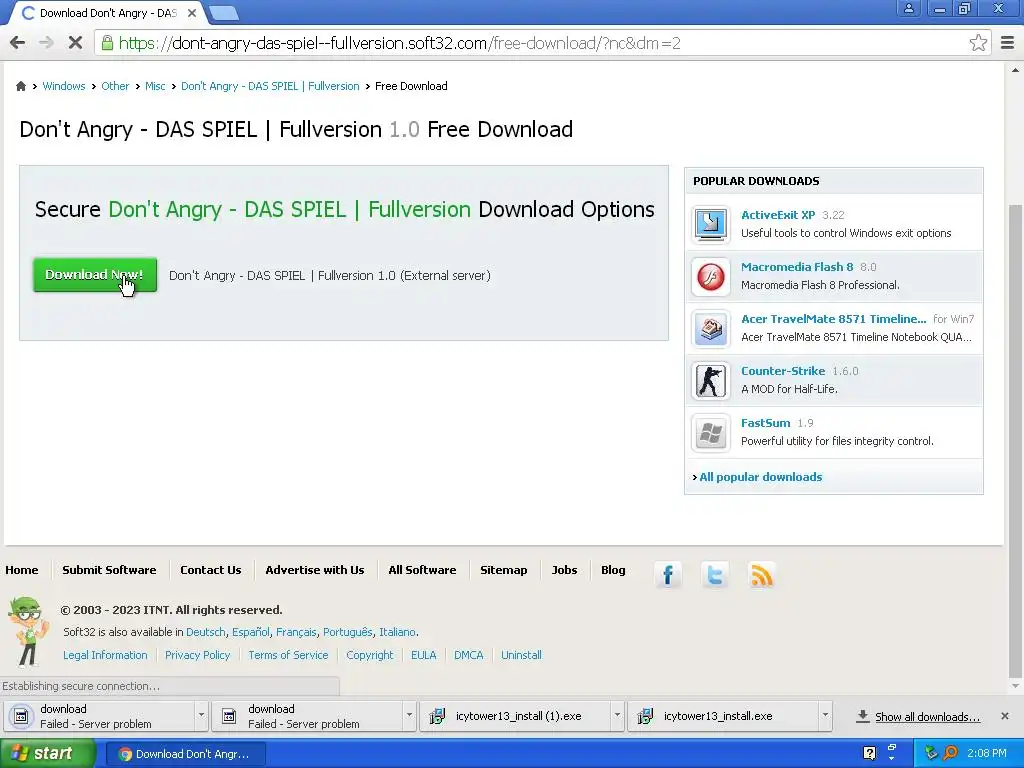Click the browser forward arrow
This screenshot has height=768, width=1024.
coord(46,43)
